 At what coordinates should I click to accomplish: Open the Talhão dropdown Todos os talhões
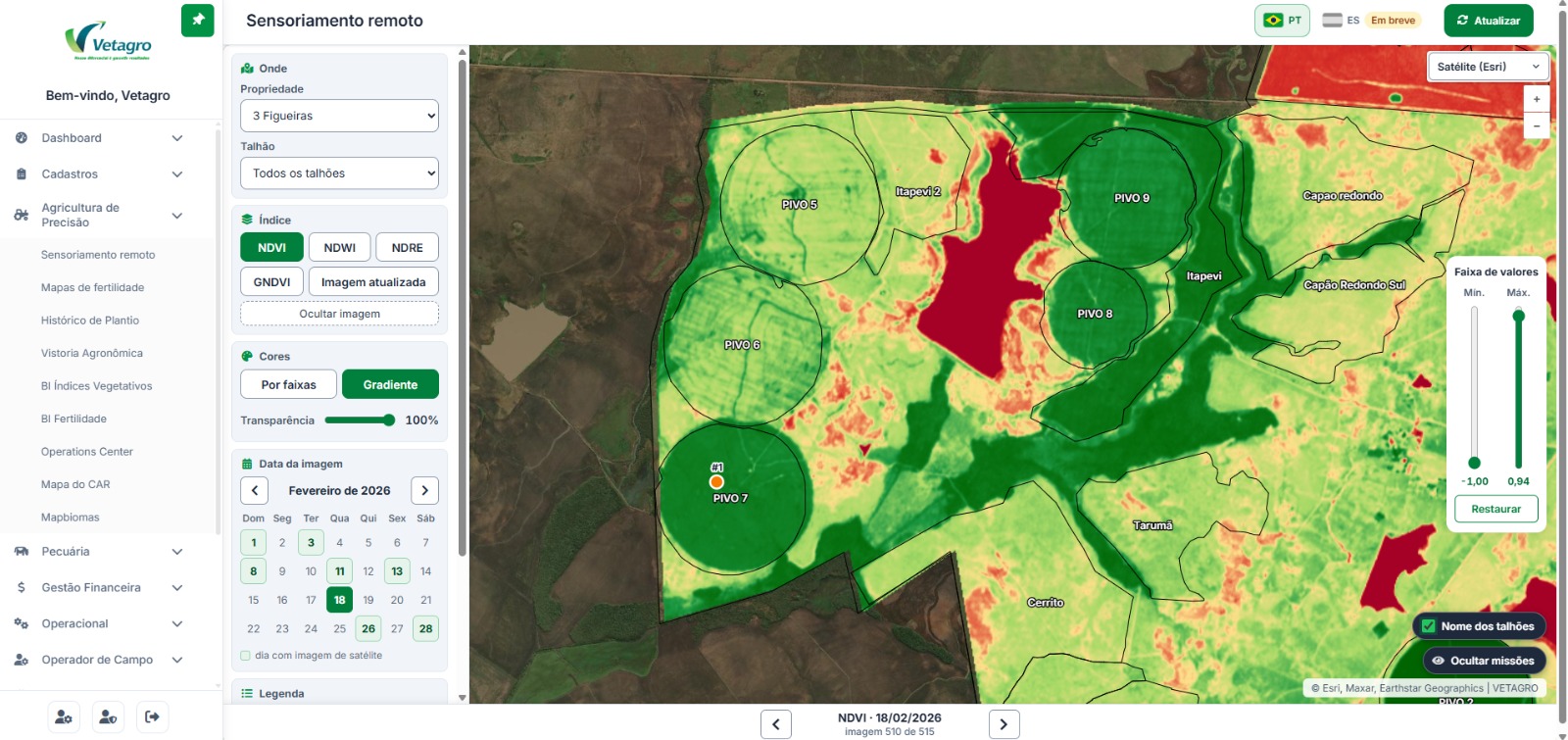339,173
